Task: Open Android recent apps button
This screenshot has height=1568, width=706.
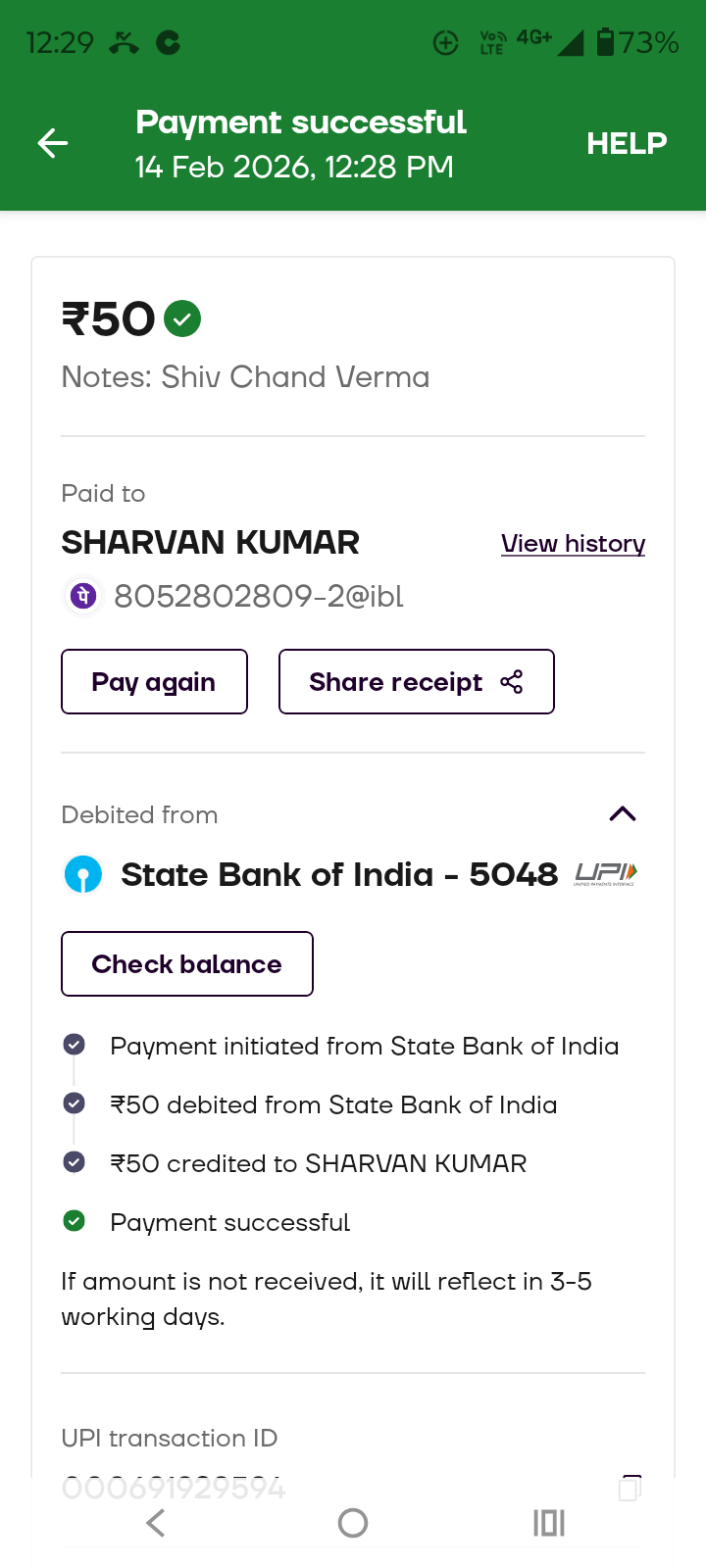Action: click(x=549, y=1523)
